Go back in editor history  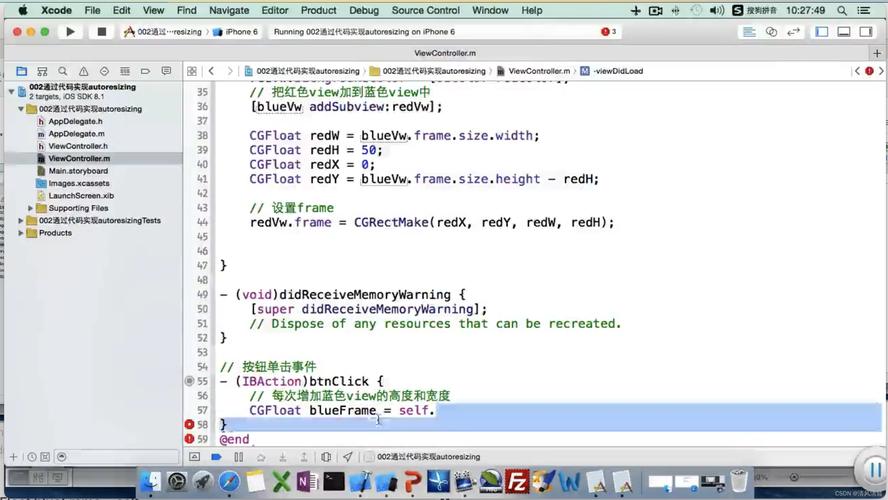pyautogui.click(x=211, y=71)
